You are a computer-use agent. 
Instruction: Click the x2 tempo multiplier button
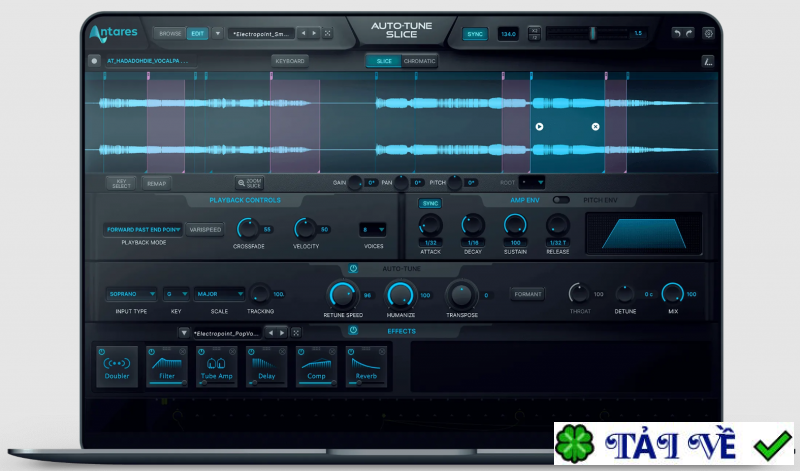[x=534, y=31]
